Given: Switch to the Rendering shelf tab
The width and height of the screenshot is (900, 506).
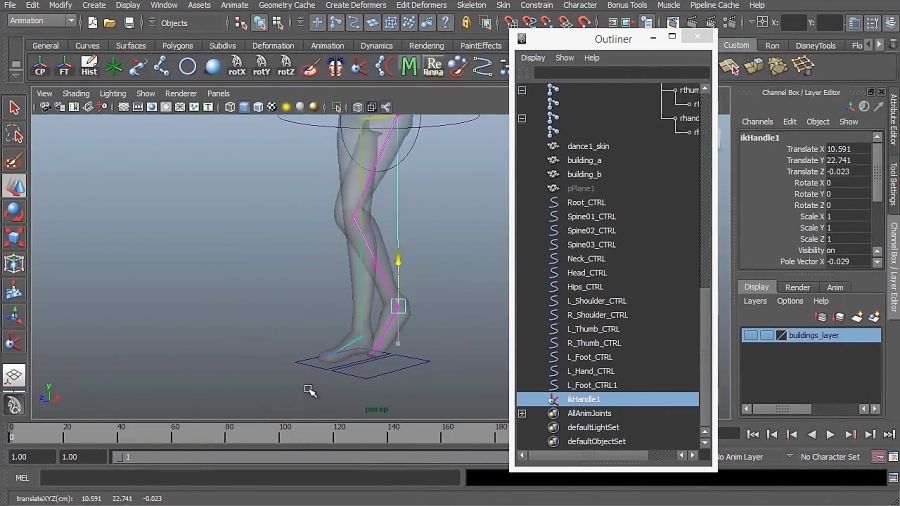Looking at the screenshot, I should [x=426, y=45].
